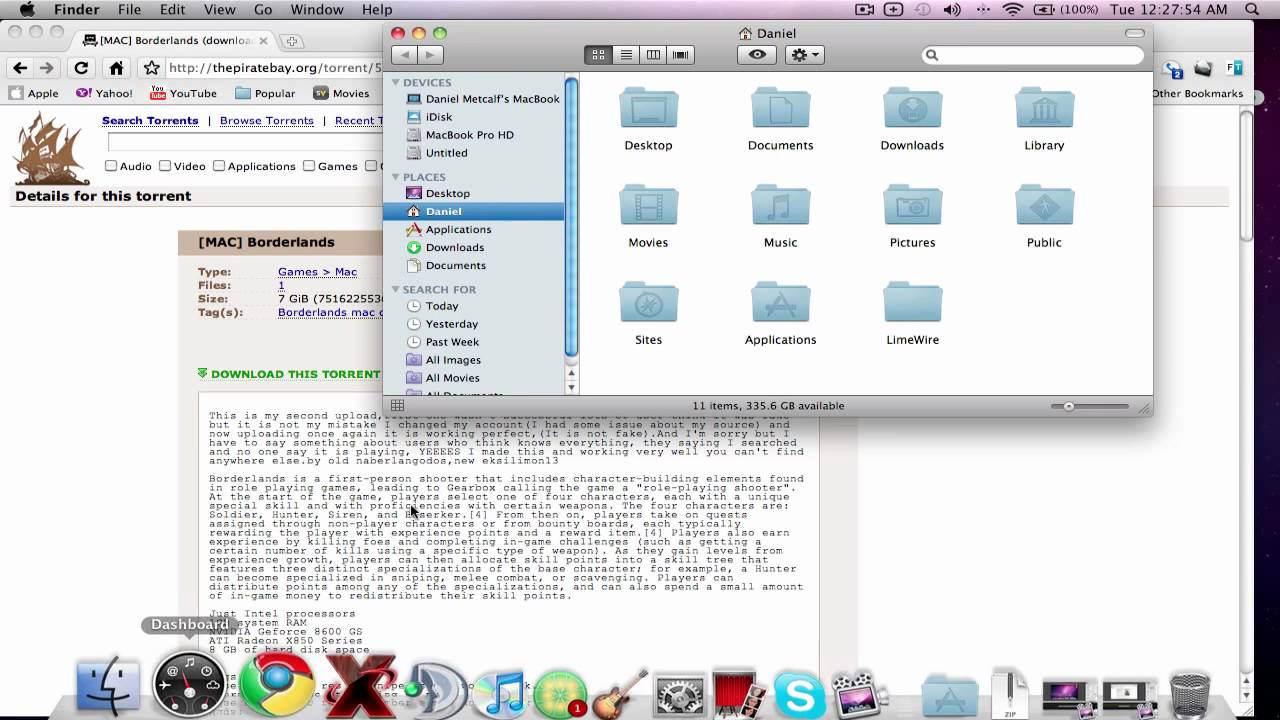Open the Public folder icon
Screen dimensions: 1280x720
tap(1044, 205)
